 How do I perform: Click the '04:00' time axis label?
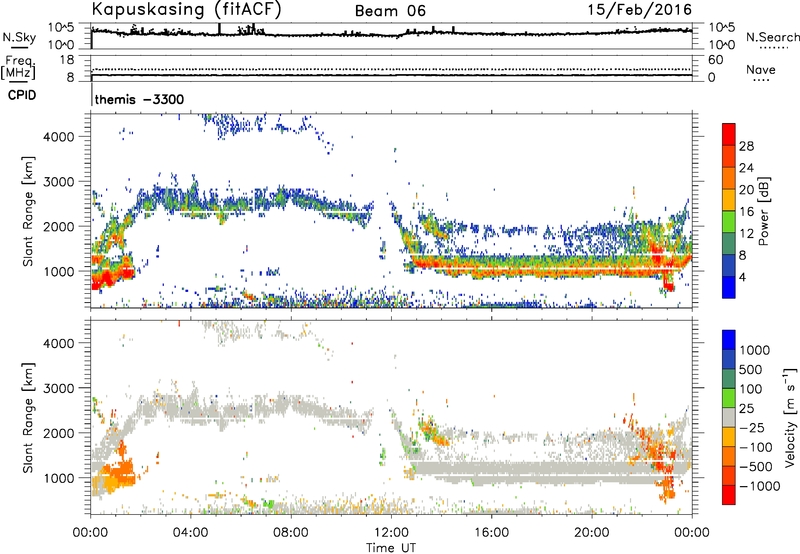[x=191, y=533]
